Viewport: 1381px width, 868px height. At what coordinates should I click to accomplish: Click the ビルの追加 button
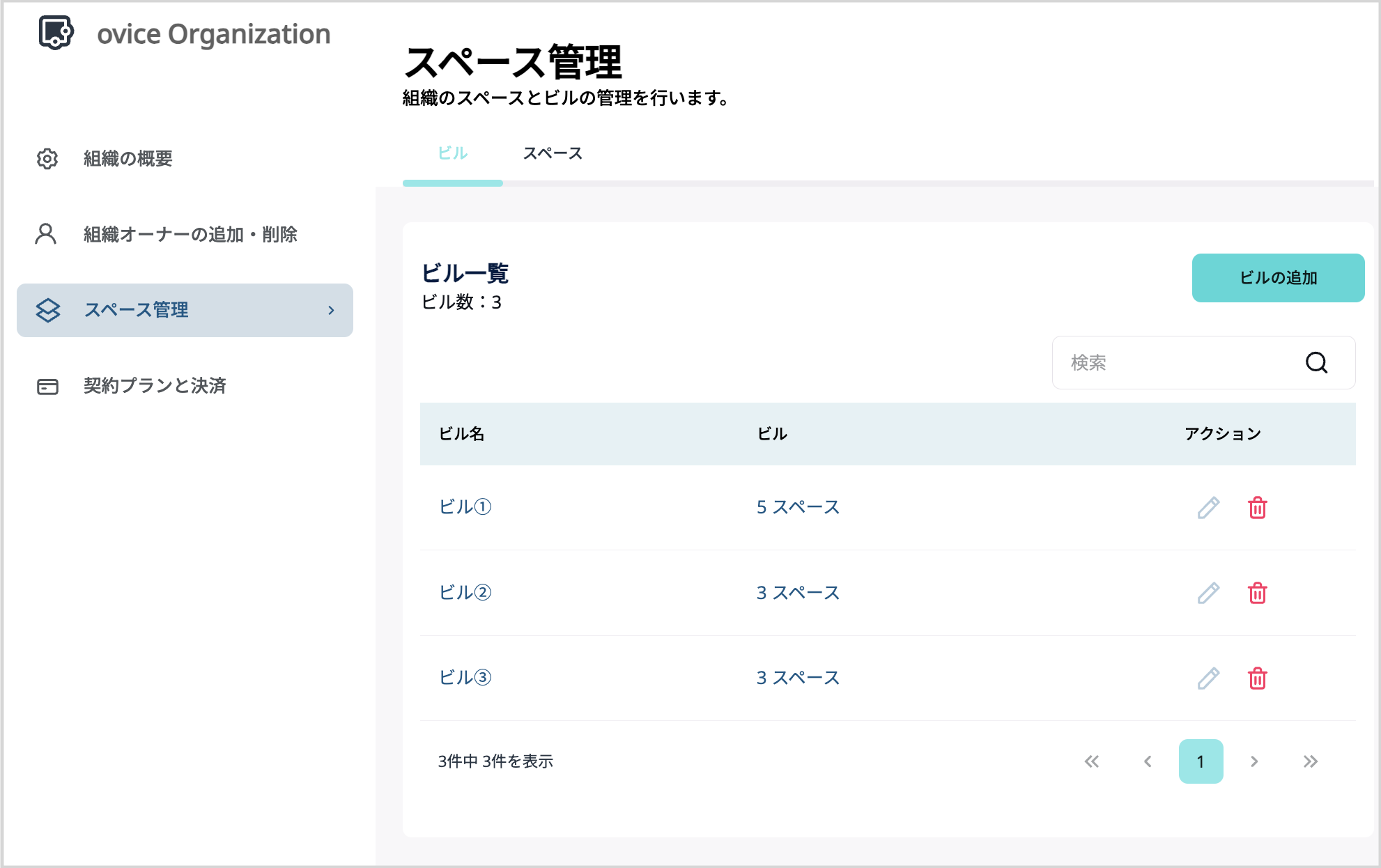tap(1278, 278)
